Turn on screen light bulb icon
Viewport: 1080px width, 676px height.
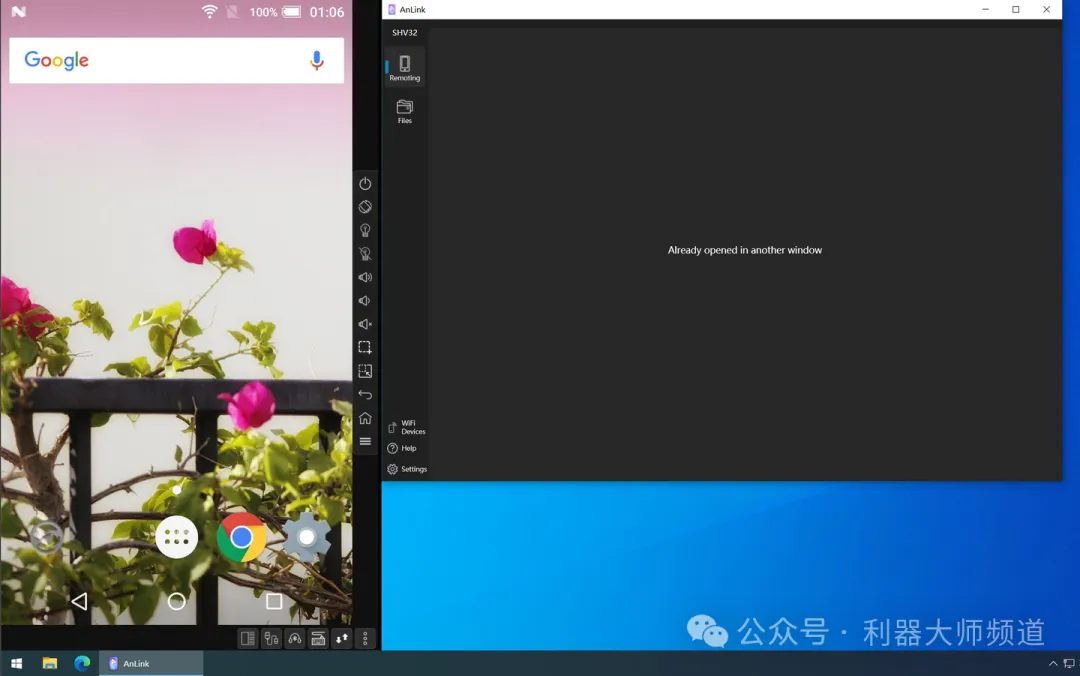coord(365,230)
